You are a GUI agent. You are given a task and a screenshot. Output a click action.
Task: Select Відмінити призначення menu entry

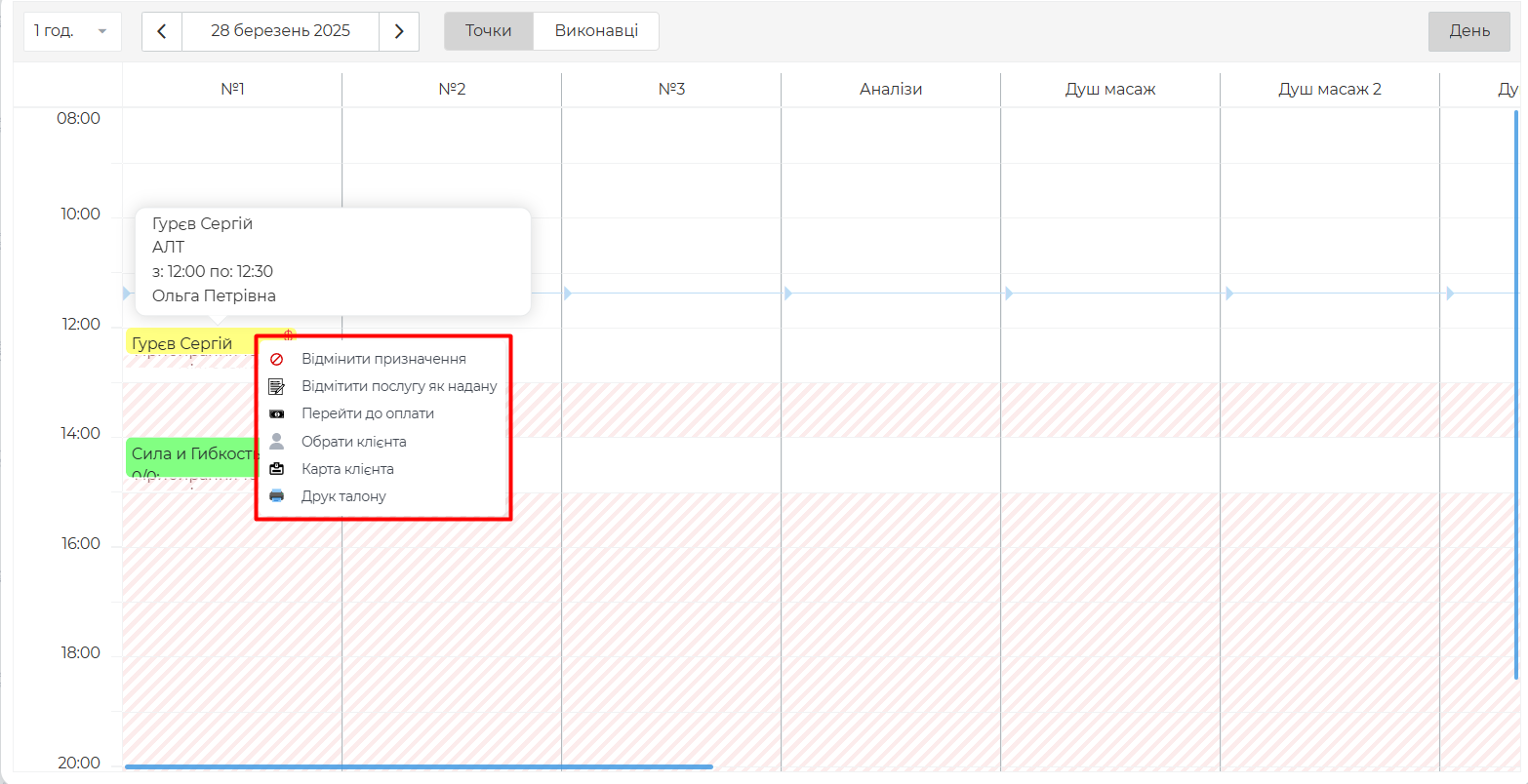(x=383, y=359)
